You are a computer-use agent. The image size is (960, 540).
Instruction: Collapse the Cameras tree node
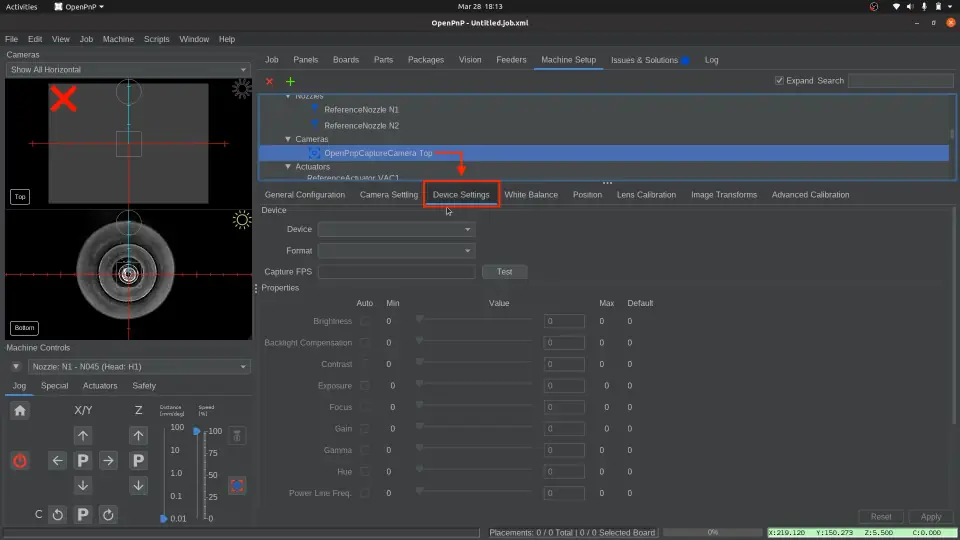point(288,139)
